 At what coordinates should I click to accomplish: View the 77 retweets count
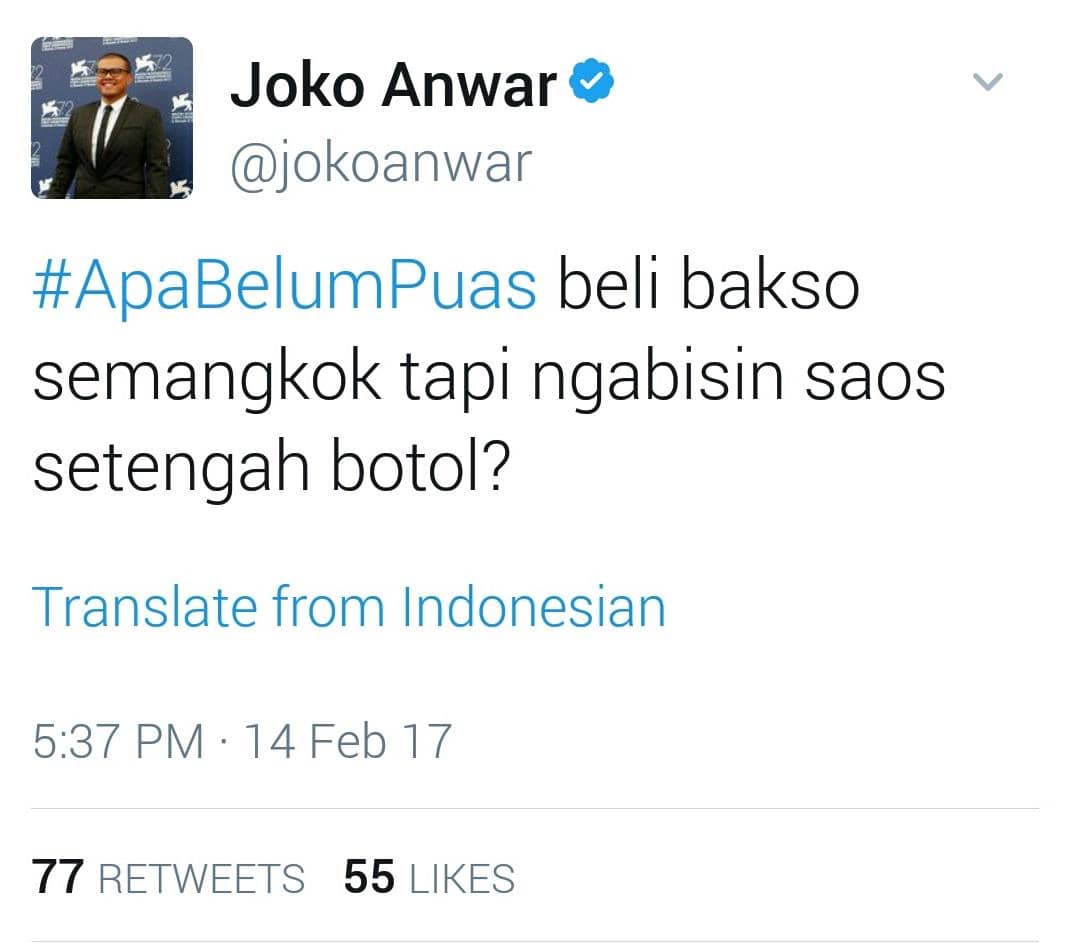click(168, 878)
